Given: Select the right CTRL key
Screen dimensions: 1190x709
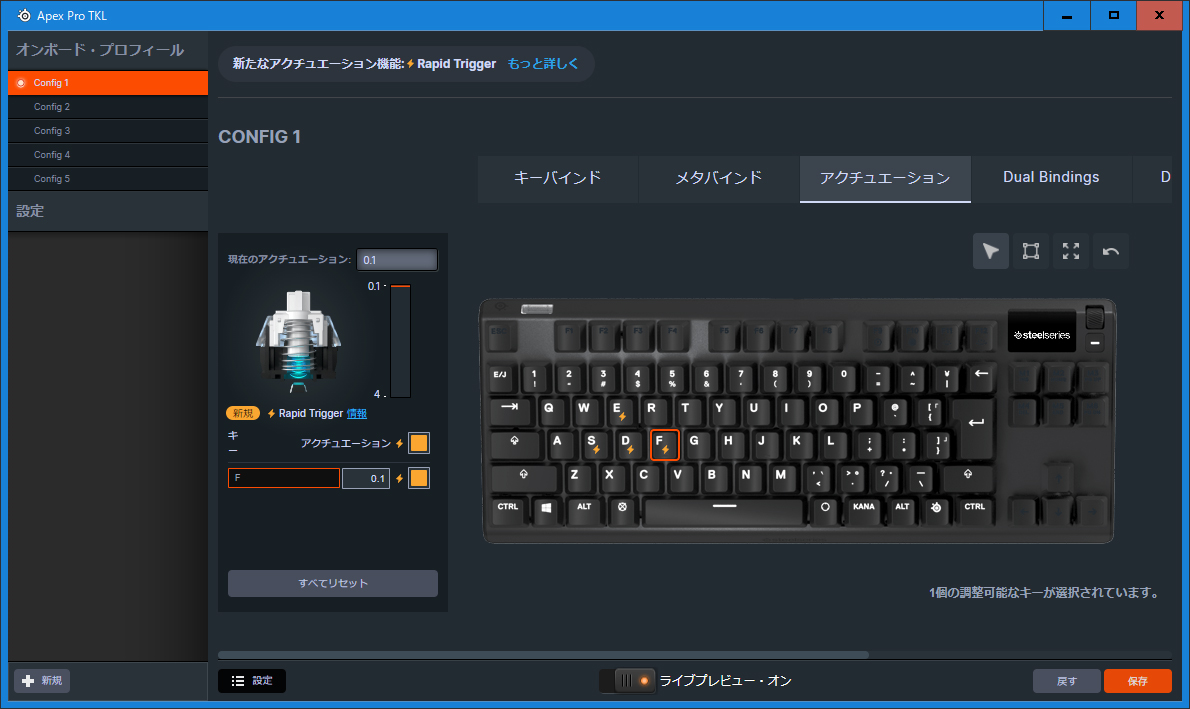Looking at the screenshot, I should tap(975, 509).
